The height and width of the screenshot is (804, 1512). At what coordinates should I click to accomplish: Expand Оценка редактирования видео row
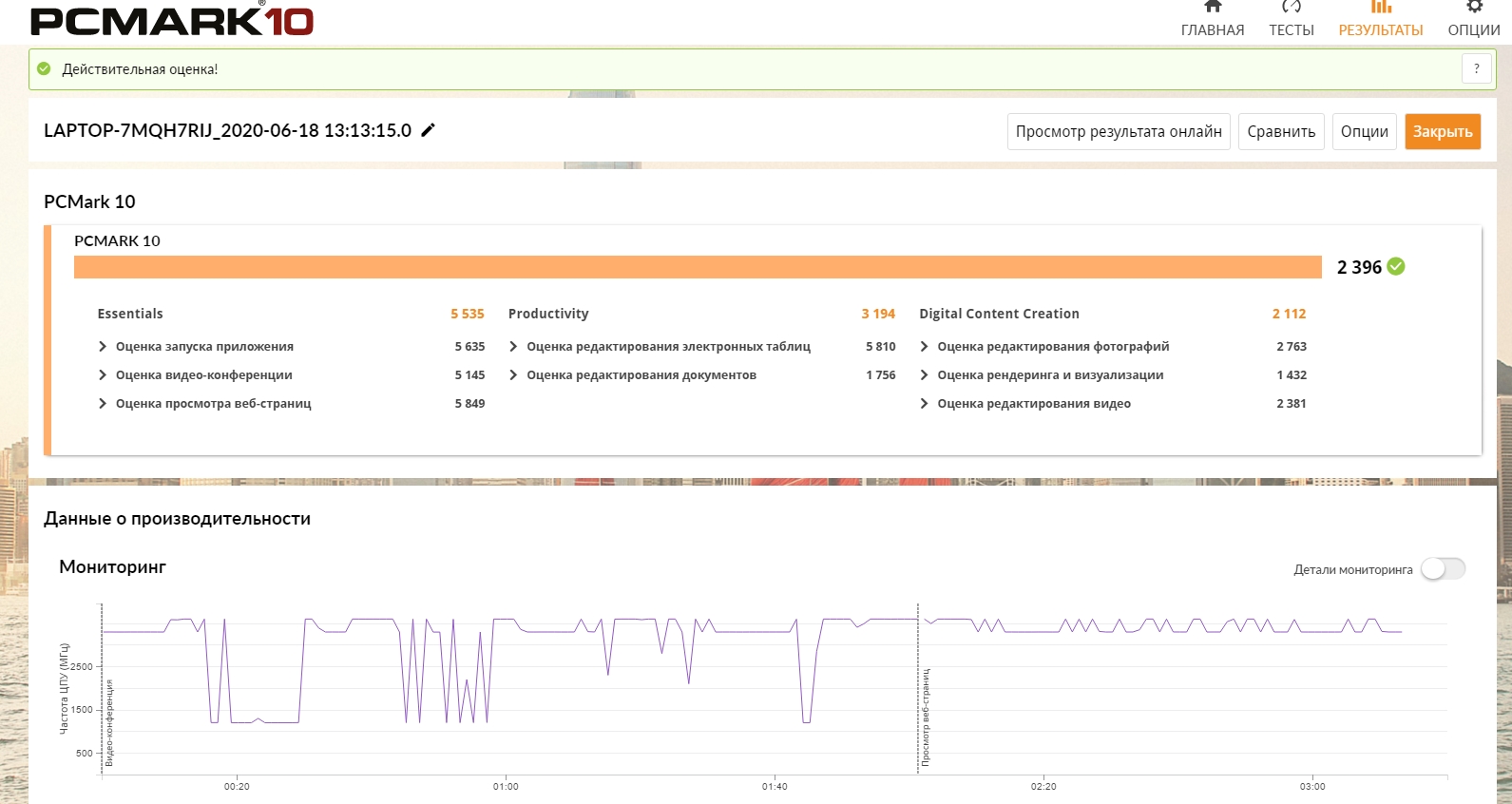point(924,404)
